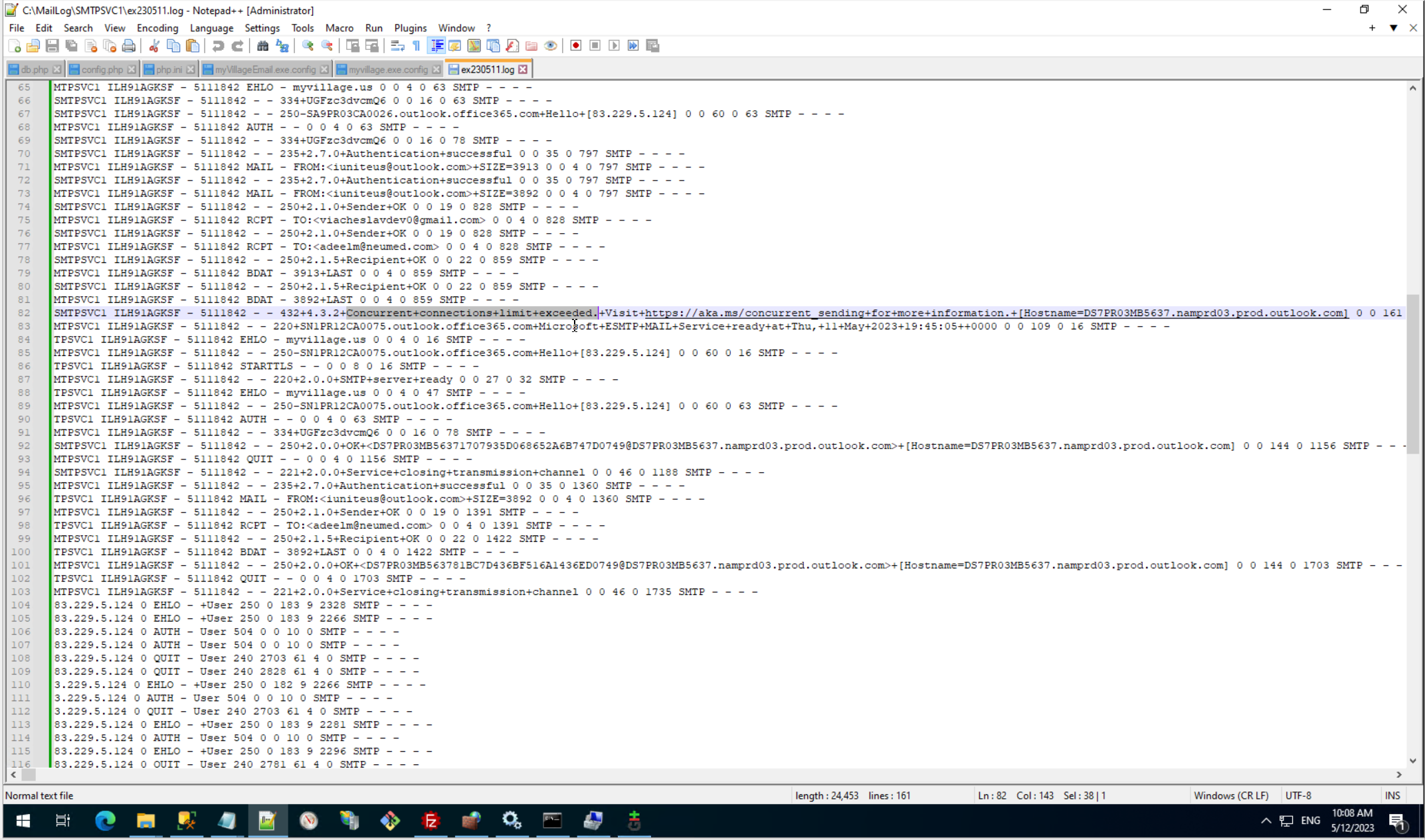The image size is (1425, 840).
Task: Open FileZilla from the taskbar
Action: [x=430, y=821]
